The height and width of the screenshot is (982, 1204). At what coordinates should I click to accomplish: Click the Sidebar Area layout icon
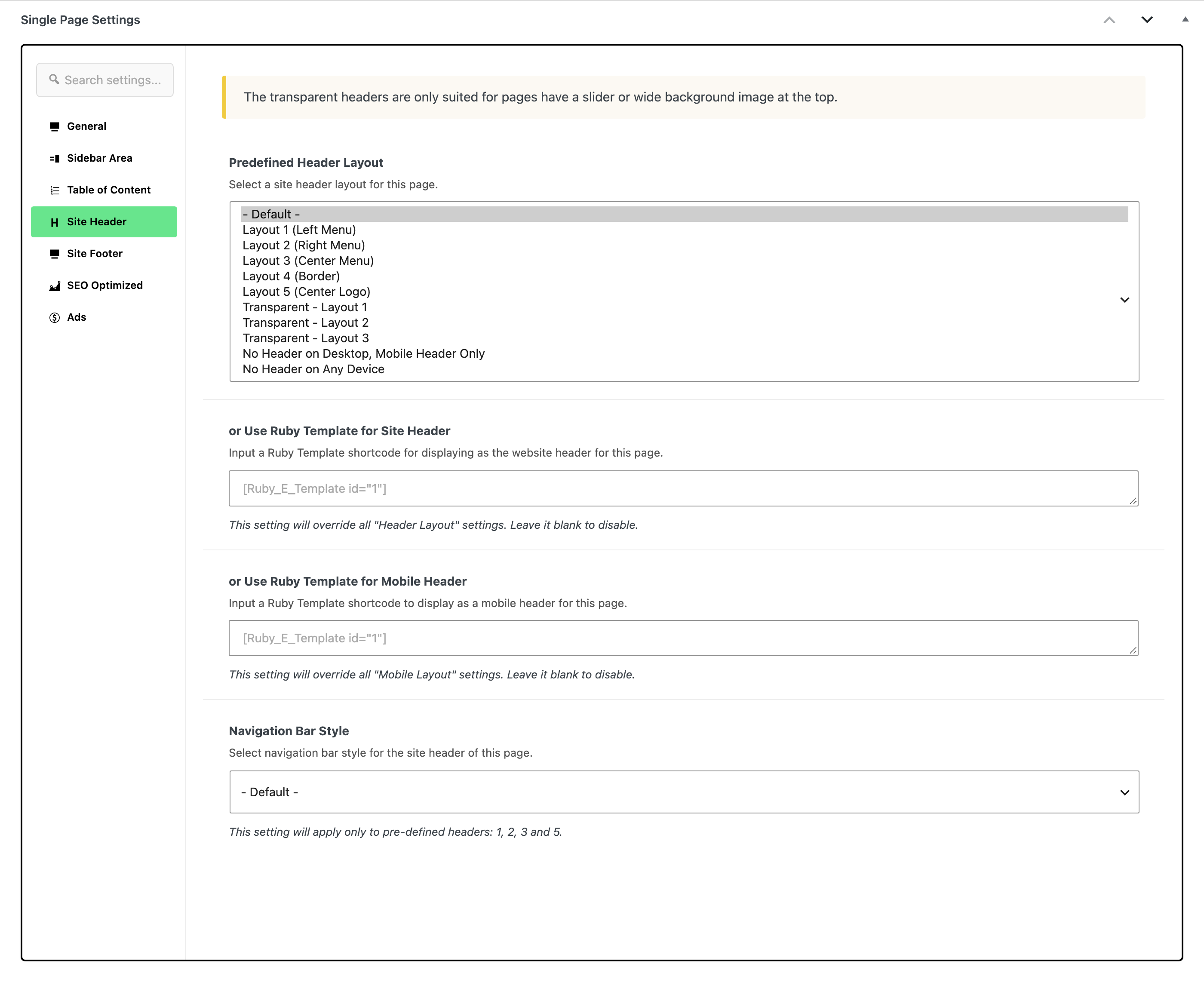(54, 158)
